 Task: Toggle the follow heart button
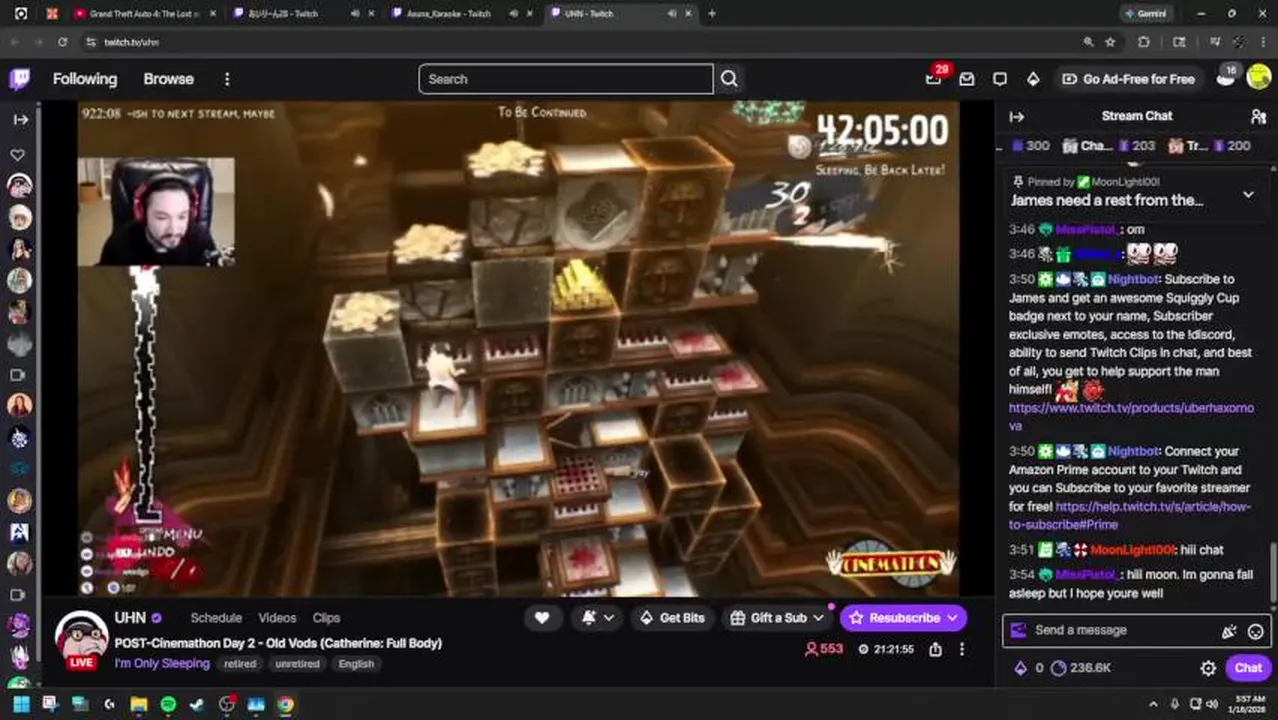(542, 618)
